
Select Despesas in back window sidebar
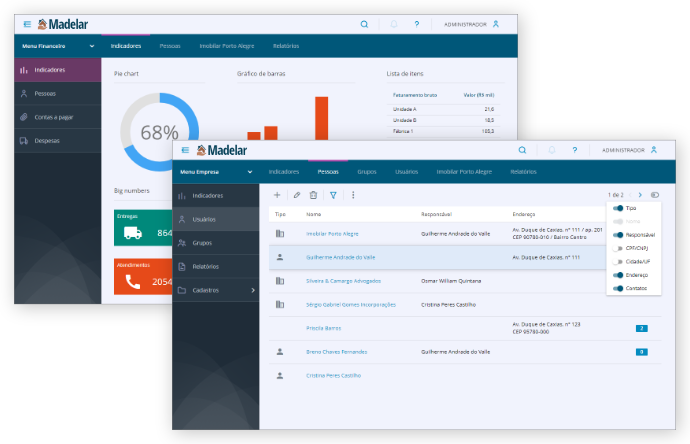pos(58,141)
